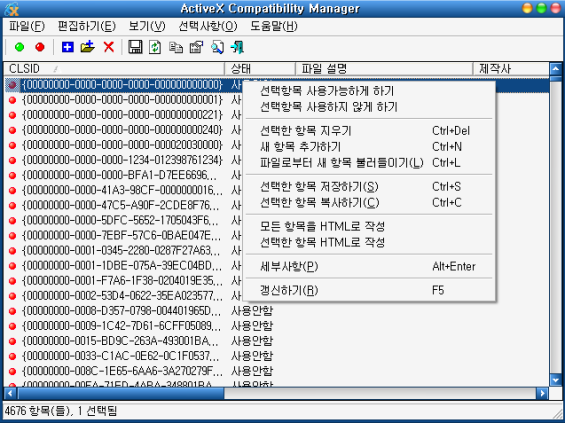Click the vertical scrollbar down arrow
The width and height of the screenshot is (565, 423).
556,380
